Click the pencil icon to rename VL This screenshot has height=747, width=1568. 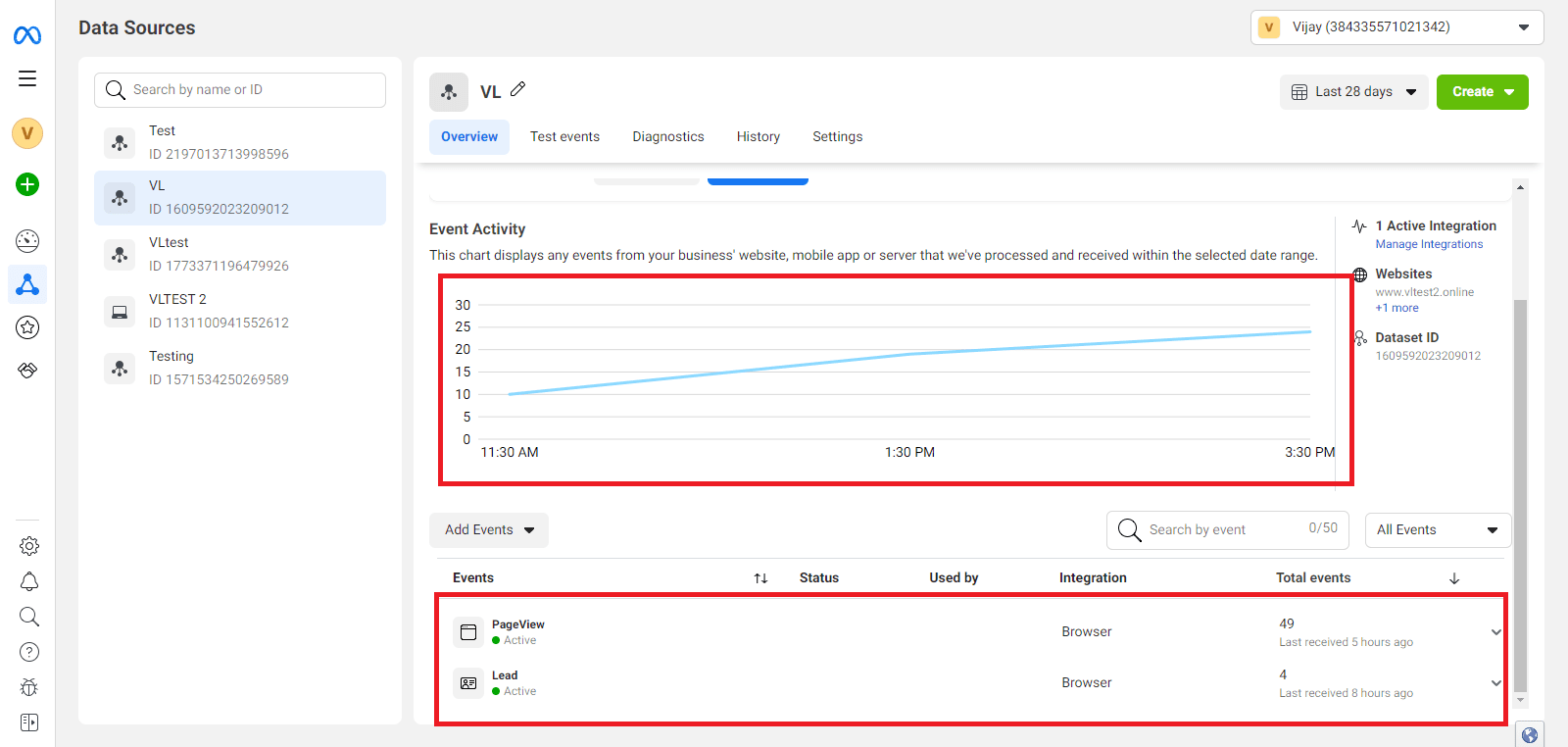click(518, 89)
